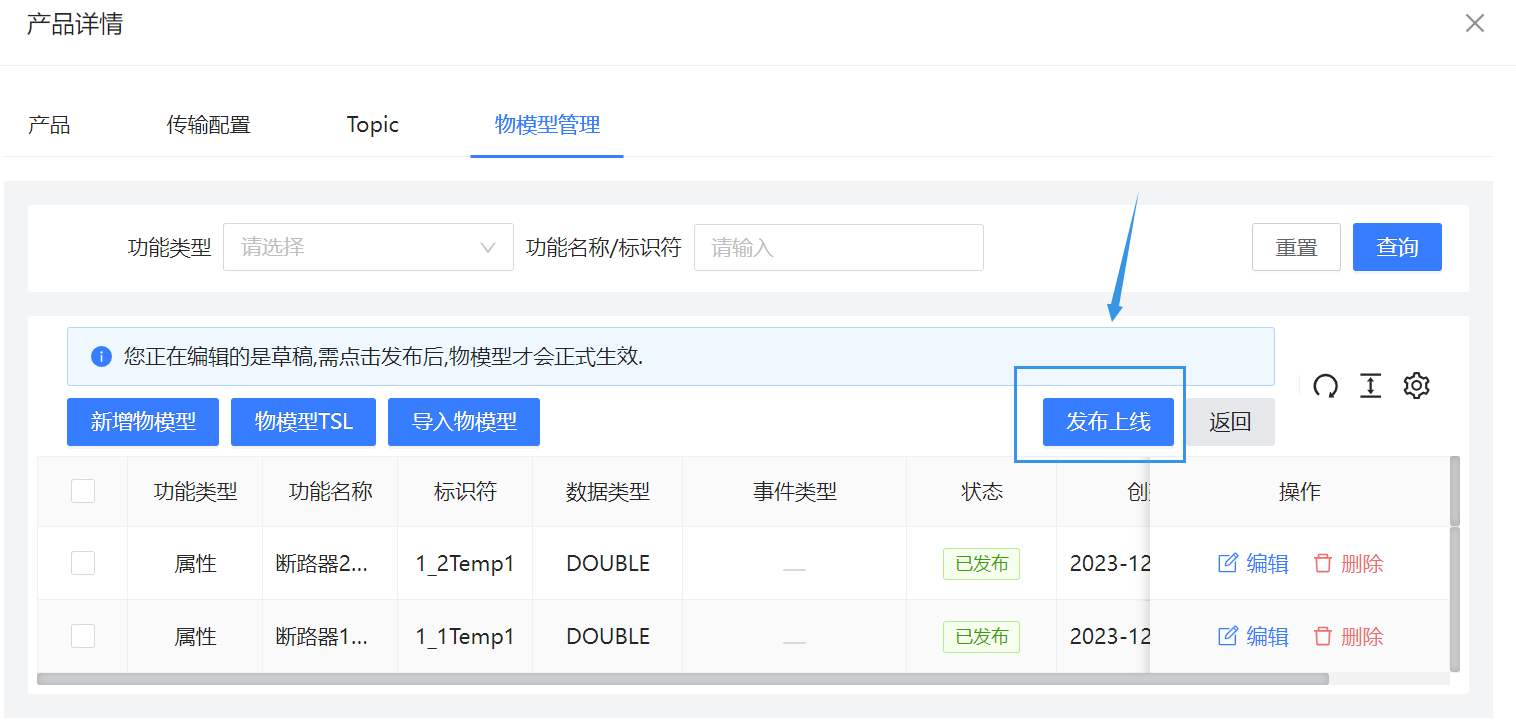Screen dimensions: 1516x724
Task: Click delete icon for 1_1Temp1 row
Action: tap(1323, 637)
